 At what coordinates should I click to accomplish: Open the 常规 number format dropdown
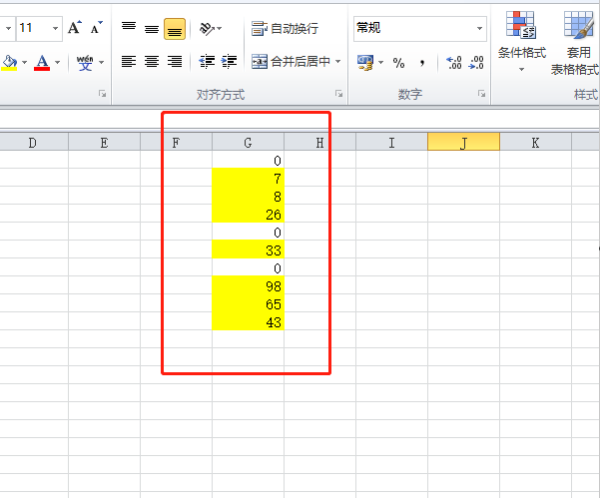click(x=479, y=28)
